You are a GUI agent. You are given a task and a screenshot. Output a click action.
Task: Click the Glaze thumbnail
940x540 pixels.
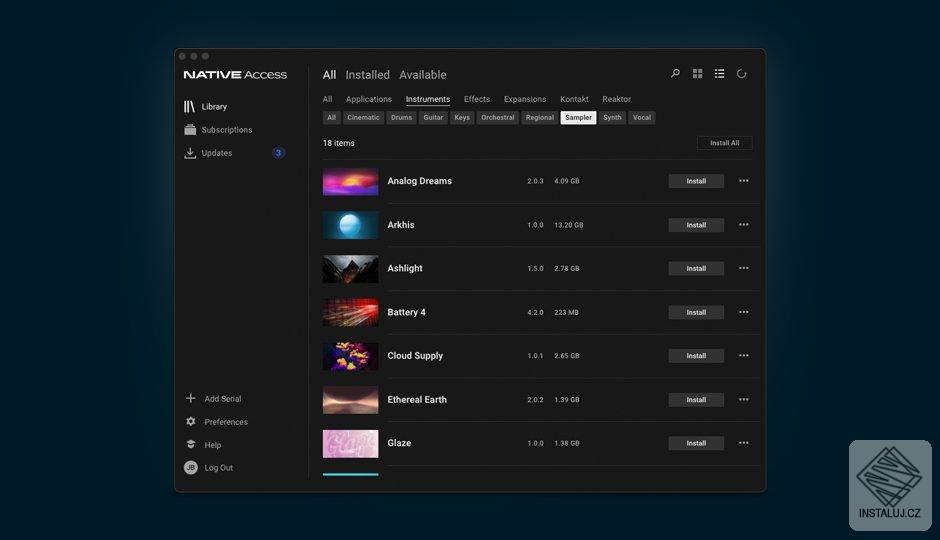tap(351, 444)
